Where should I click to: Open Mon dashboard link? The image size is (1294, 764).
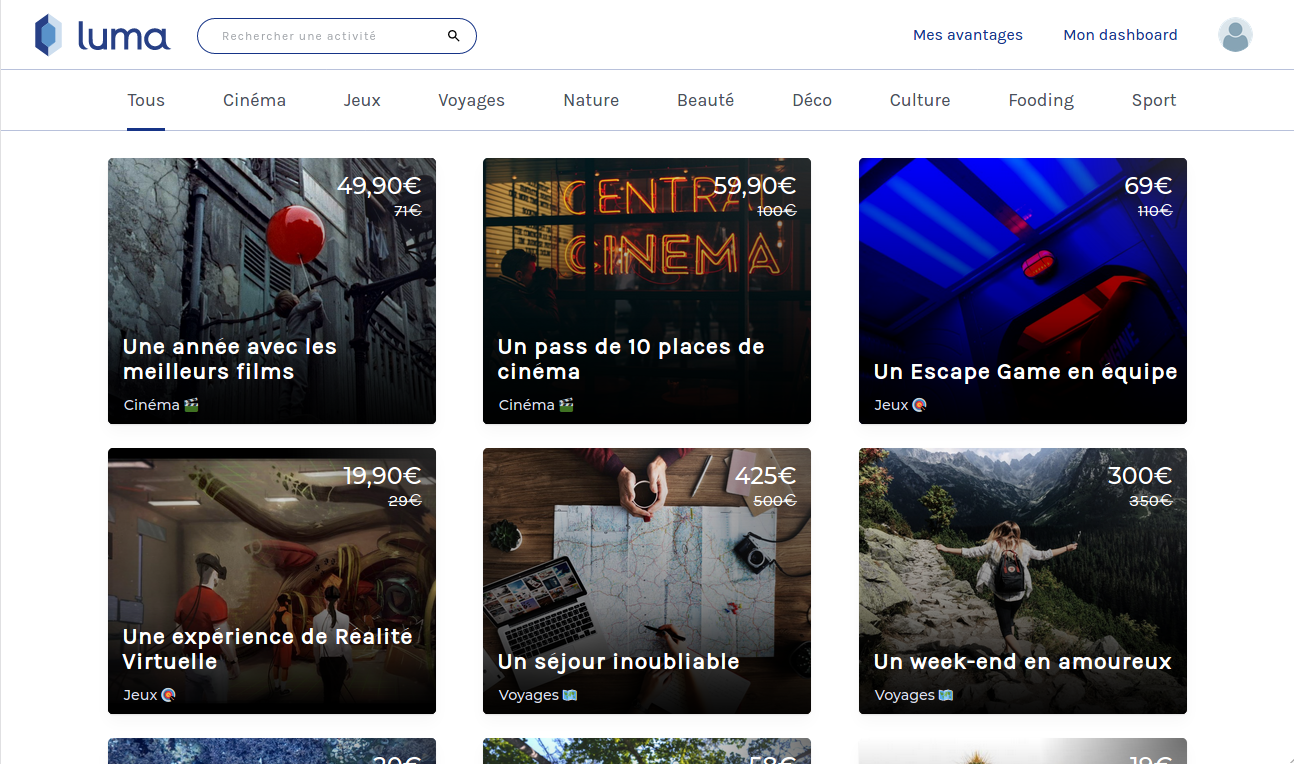click(x=1120, y=35)
